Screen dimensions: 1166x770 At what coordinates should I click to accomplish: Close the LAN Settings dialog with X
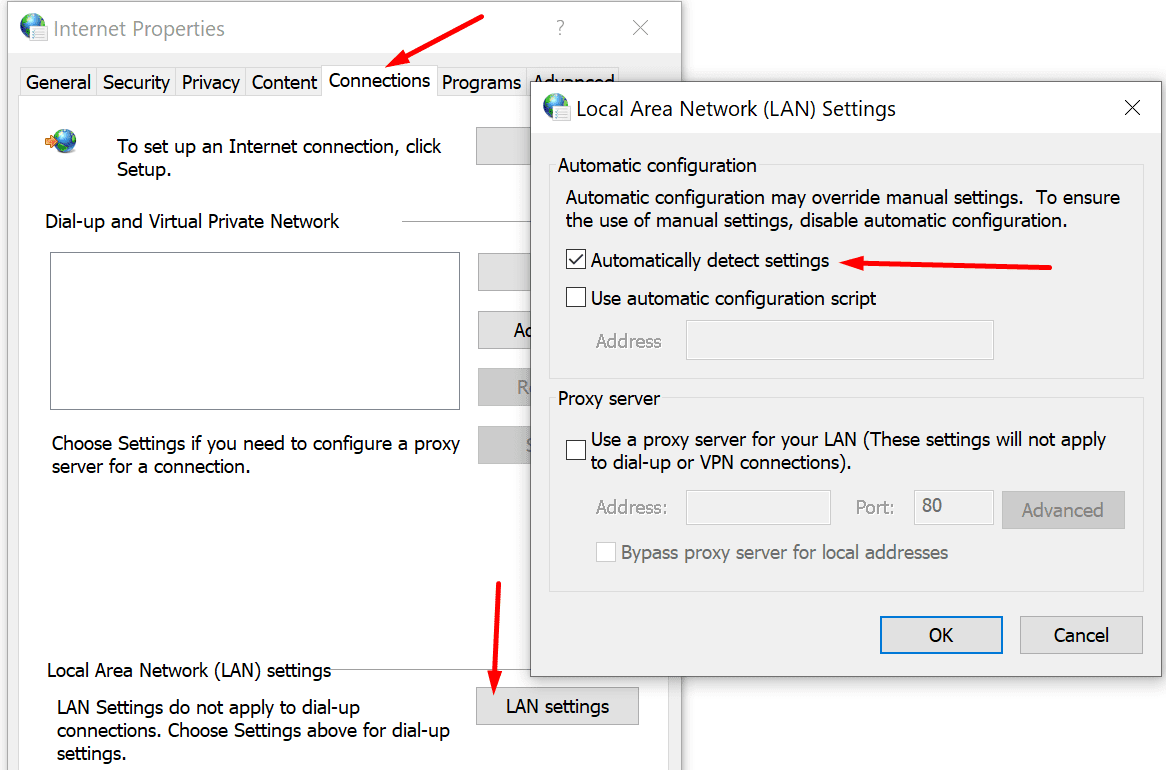click(1132, 108)
